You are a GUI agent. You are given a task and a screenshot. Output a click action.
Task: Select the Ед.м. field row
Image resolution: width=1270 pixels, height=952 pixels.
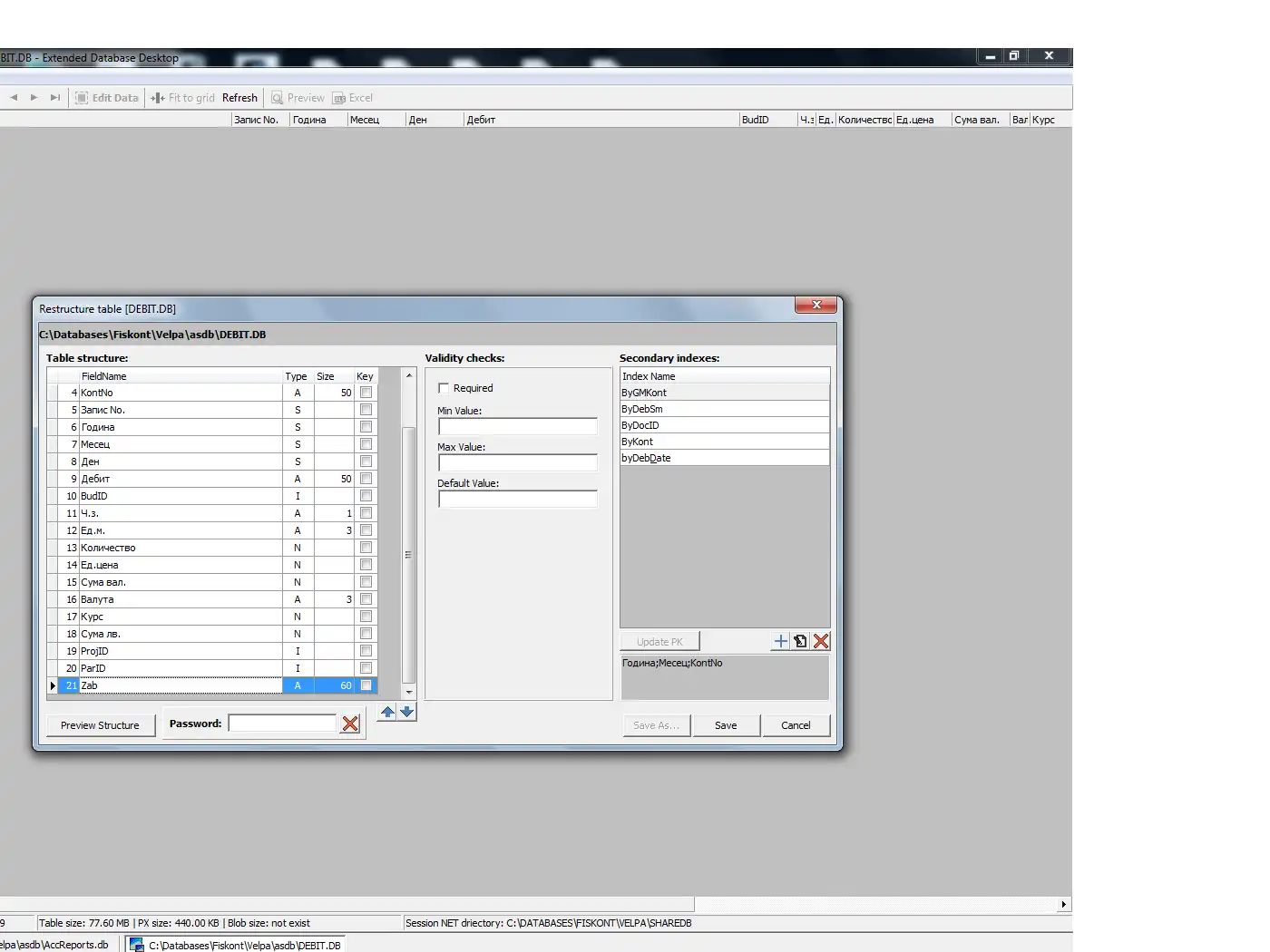pyautogui.click(x=212, y=530)
